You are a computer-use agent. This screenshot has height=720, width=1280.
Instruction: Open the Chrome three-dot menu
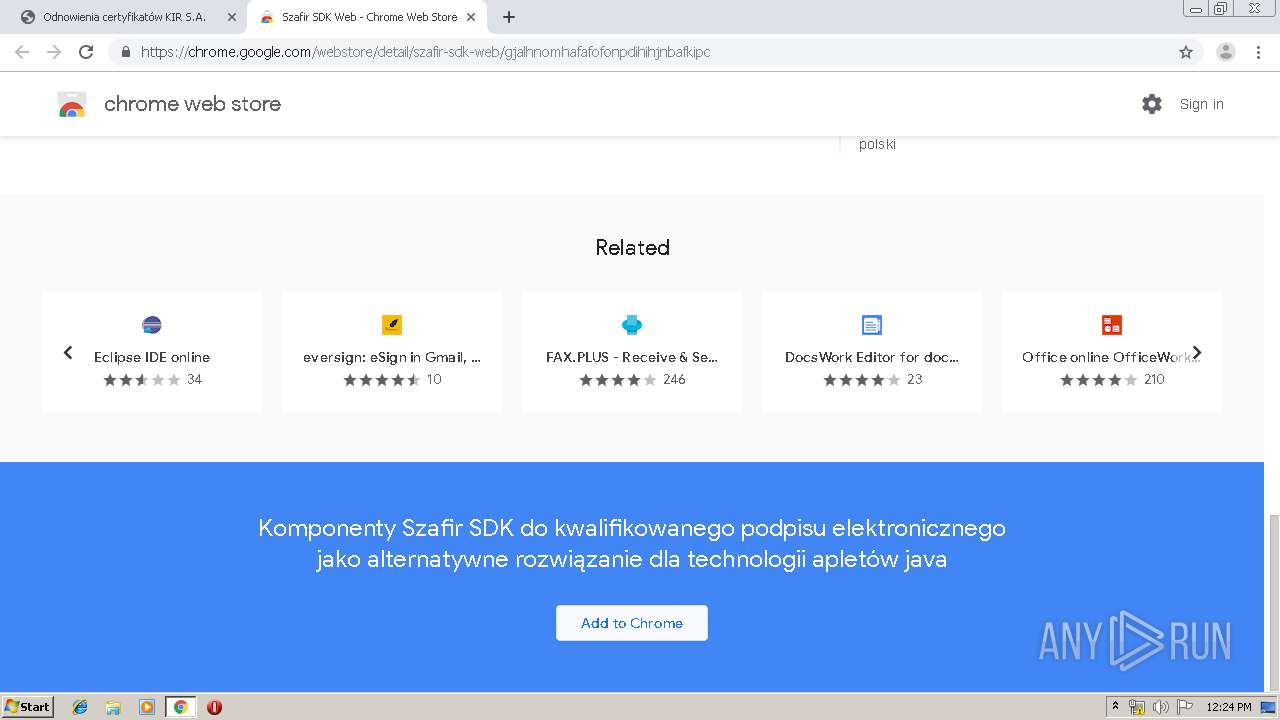pos(1258,52)
